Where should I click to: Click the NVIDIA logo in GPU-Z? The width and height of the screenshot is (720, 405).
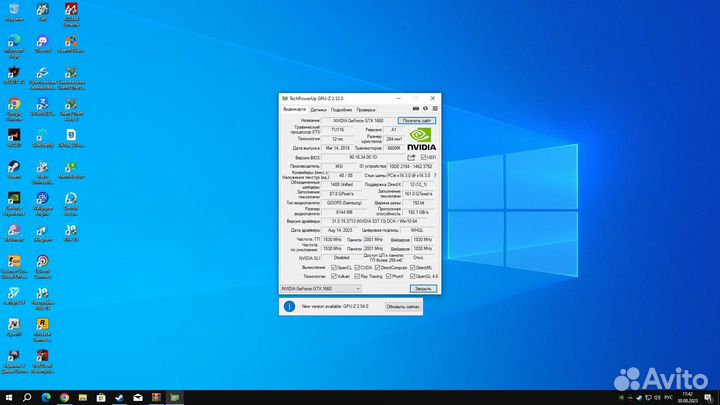click(x=421, y=139)
